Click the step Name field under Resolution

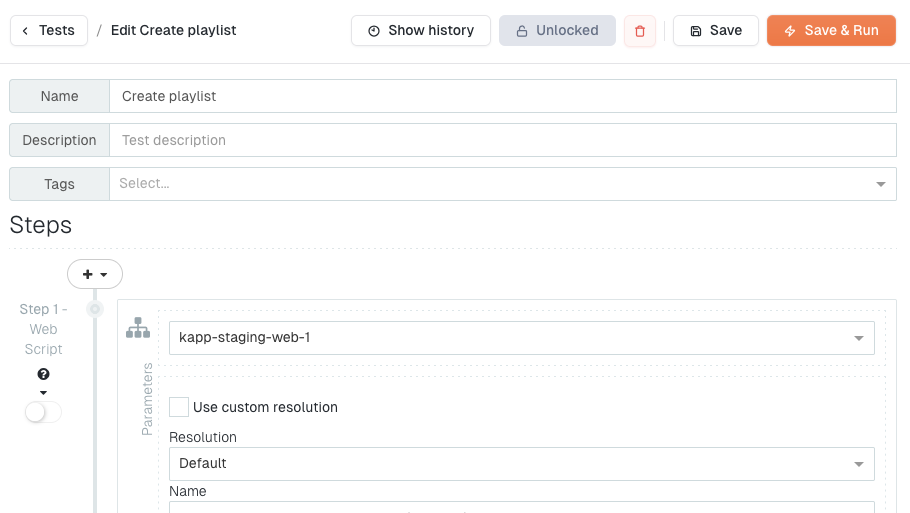521,507
